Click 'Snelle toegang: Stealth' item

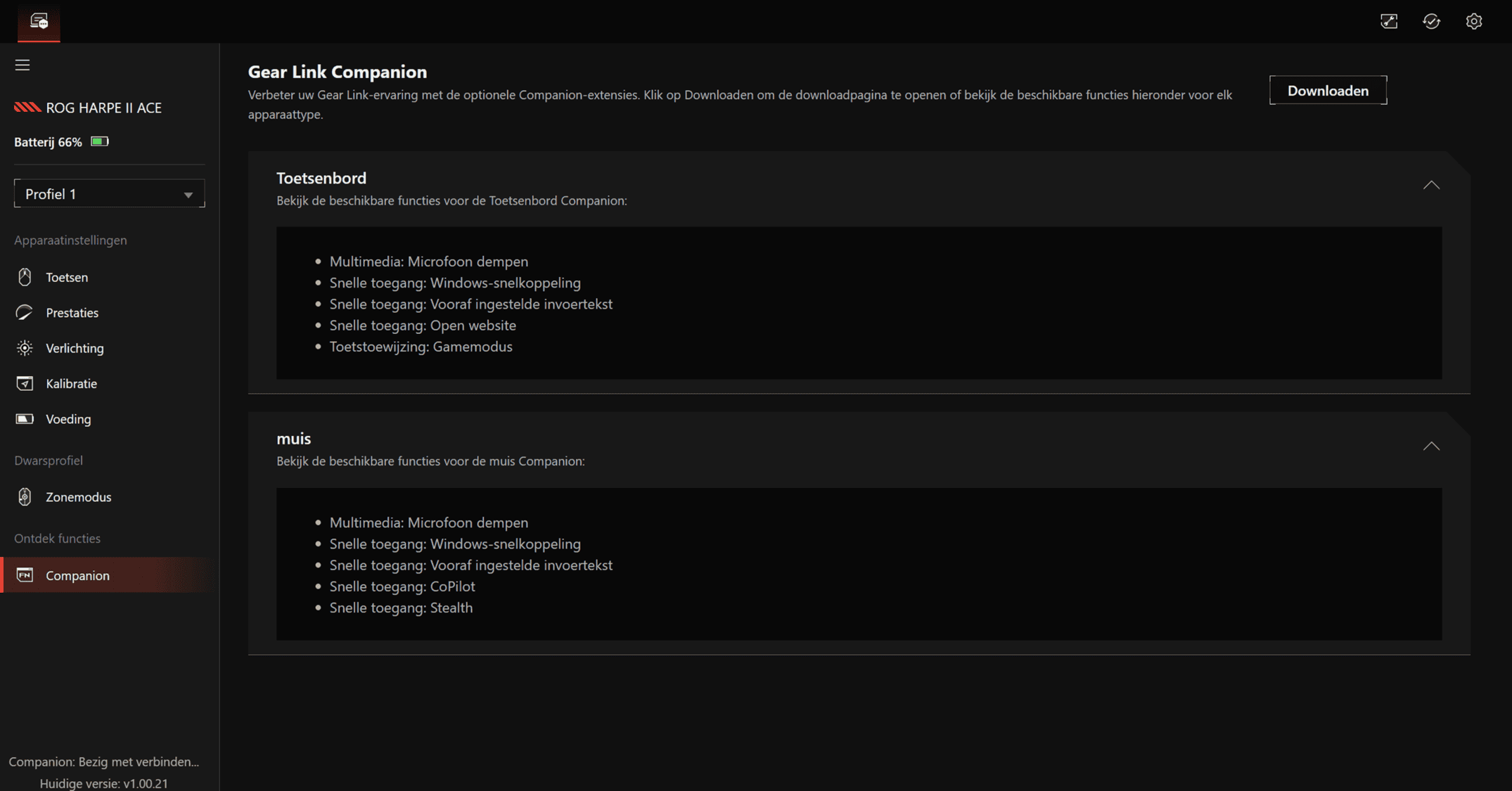401,607
